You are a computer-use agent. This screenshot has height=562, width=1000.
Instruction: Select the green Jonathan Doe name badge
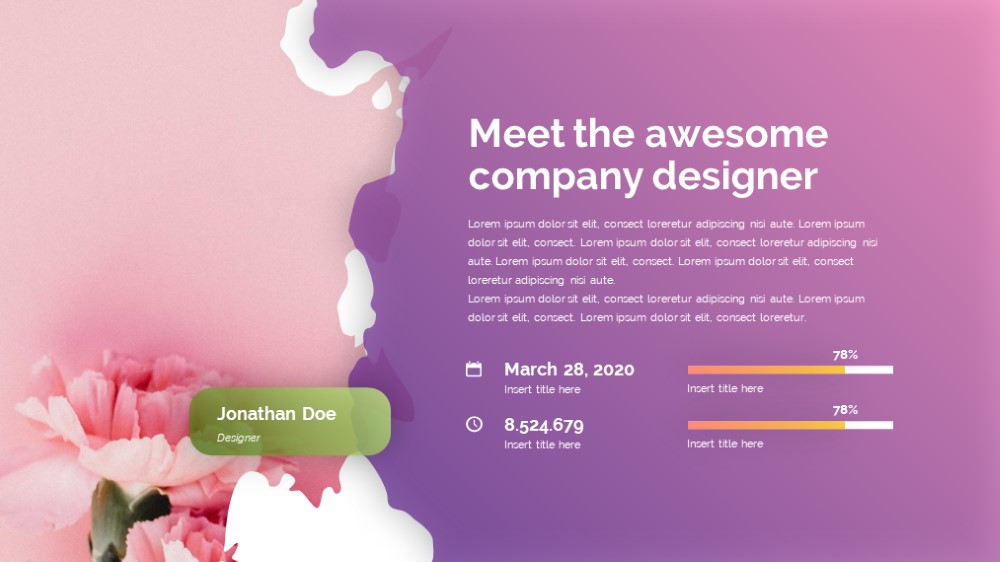(290, 422)
